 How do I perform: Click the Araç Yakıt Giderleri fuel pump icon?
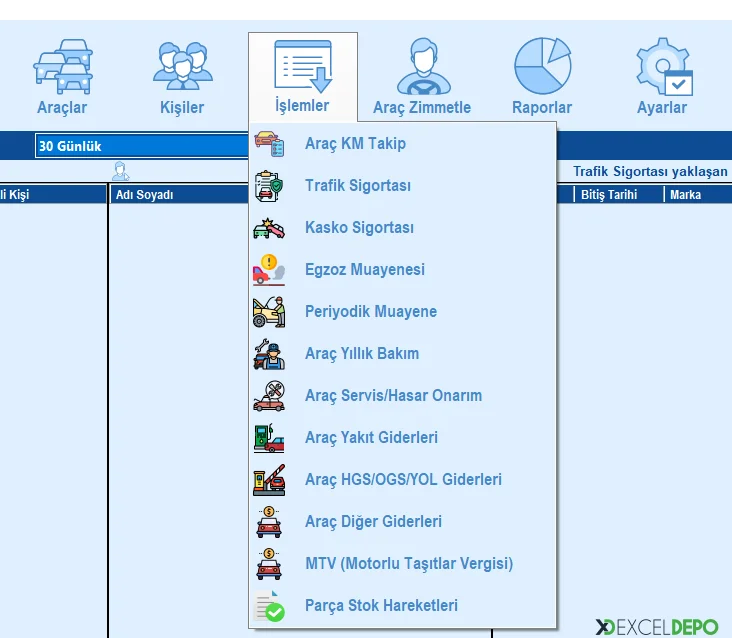[x=269, y=438]
